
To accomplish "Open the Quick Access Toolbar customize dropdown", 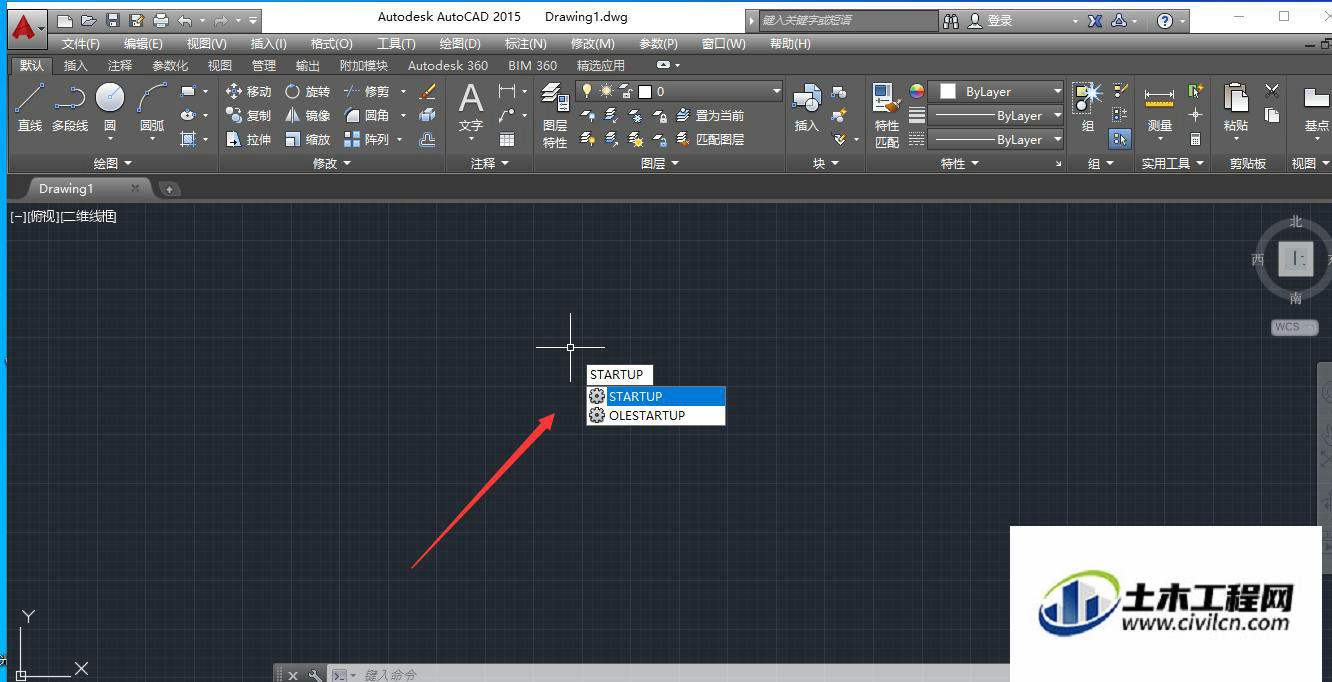I will tap(253, 20).
